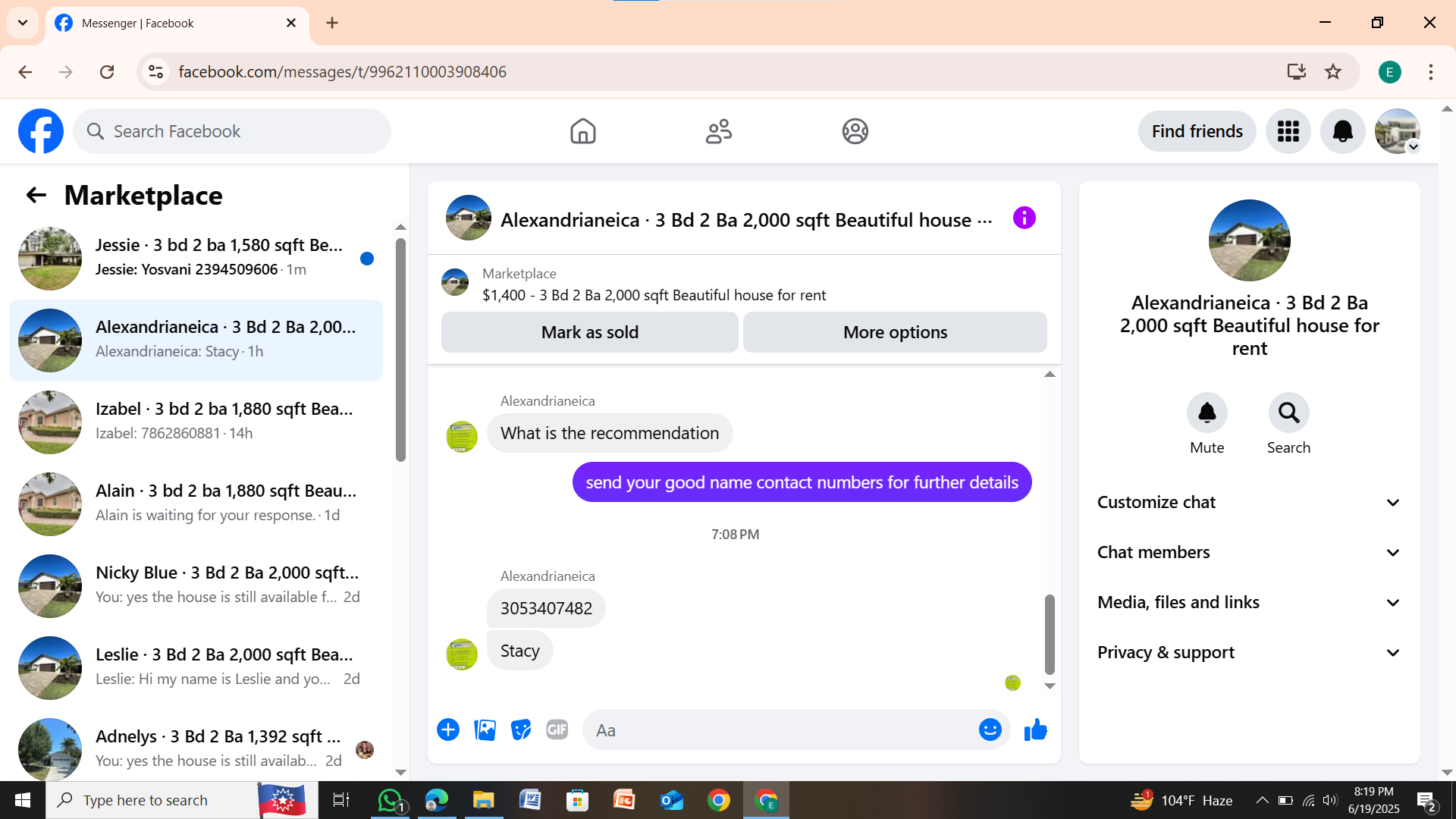Screen dimensions: 1456x819
Task: Click the chat messages scrollbar
Action: point(1050,635)
